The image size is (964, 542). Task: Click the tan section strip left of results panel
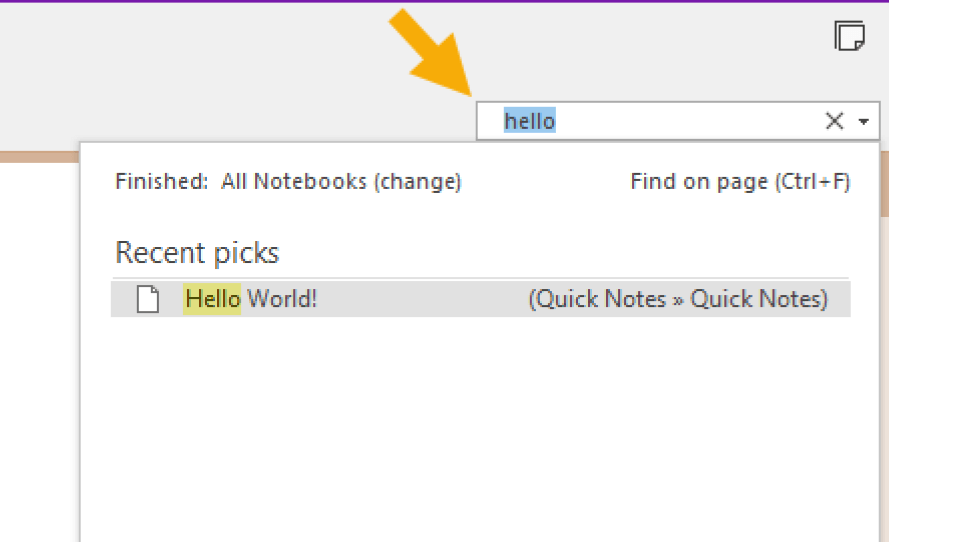39,157
